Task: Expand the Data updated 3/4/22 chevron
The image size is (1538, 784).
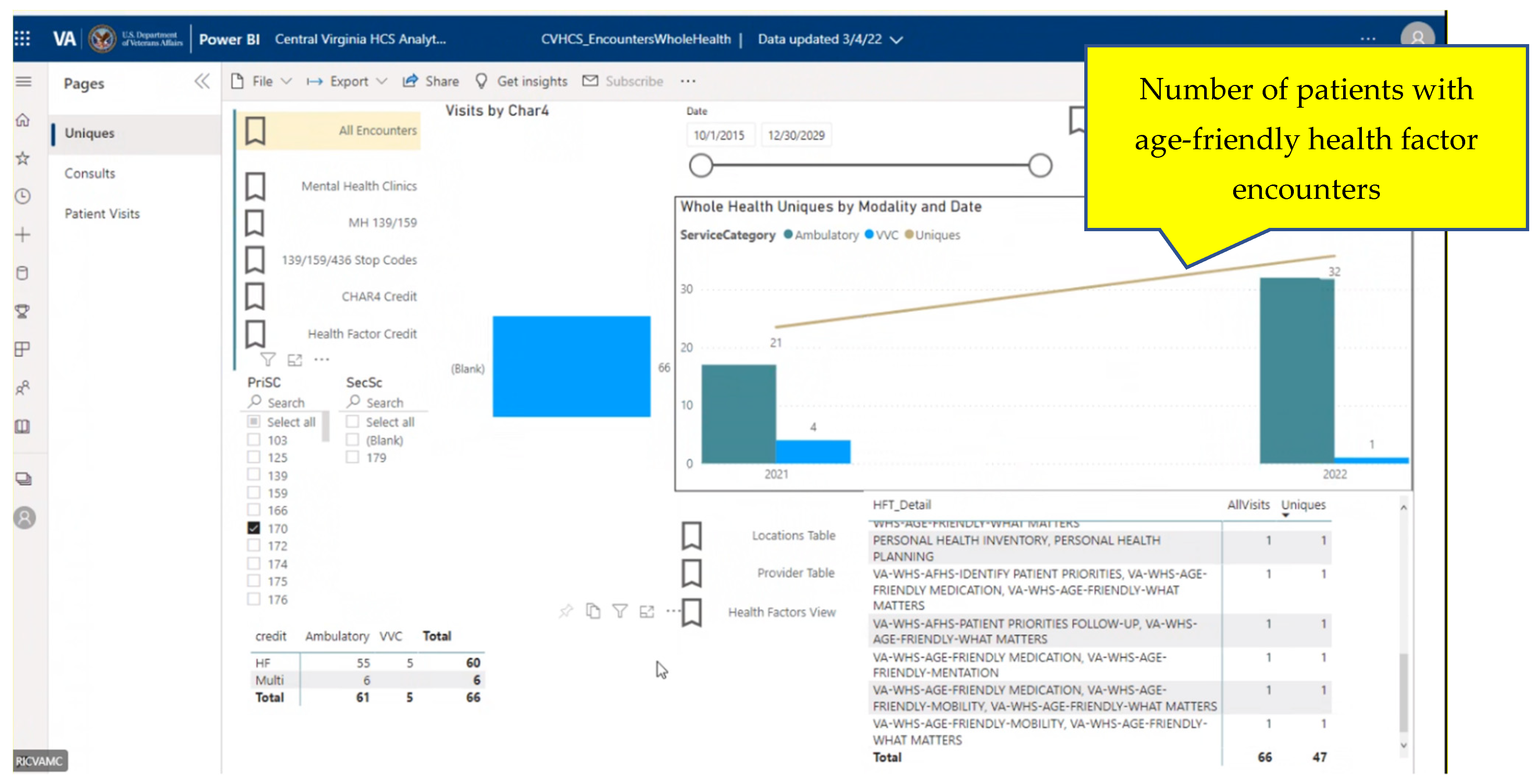Action: coord(896,40)
